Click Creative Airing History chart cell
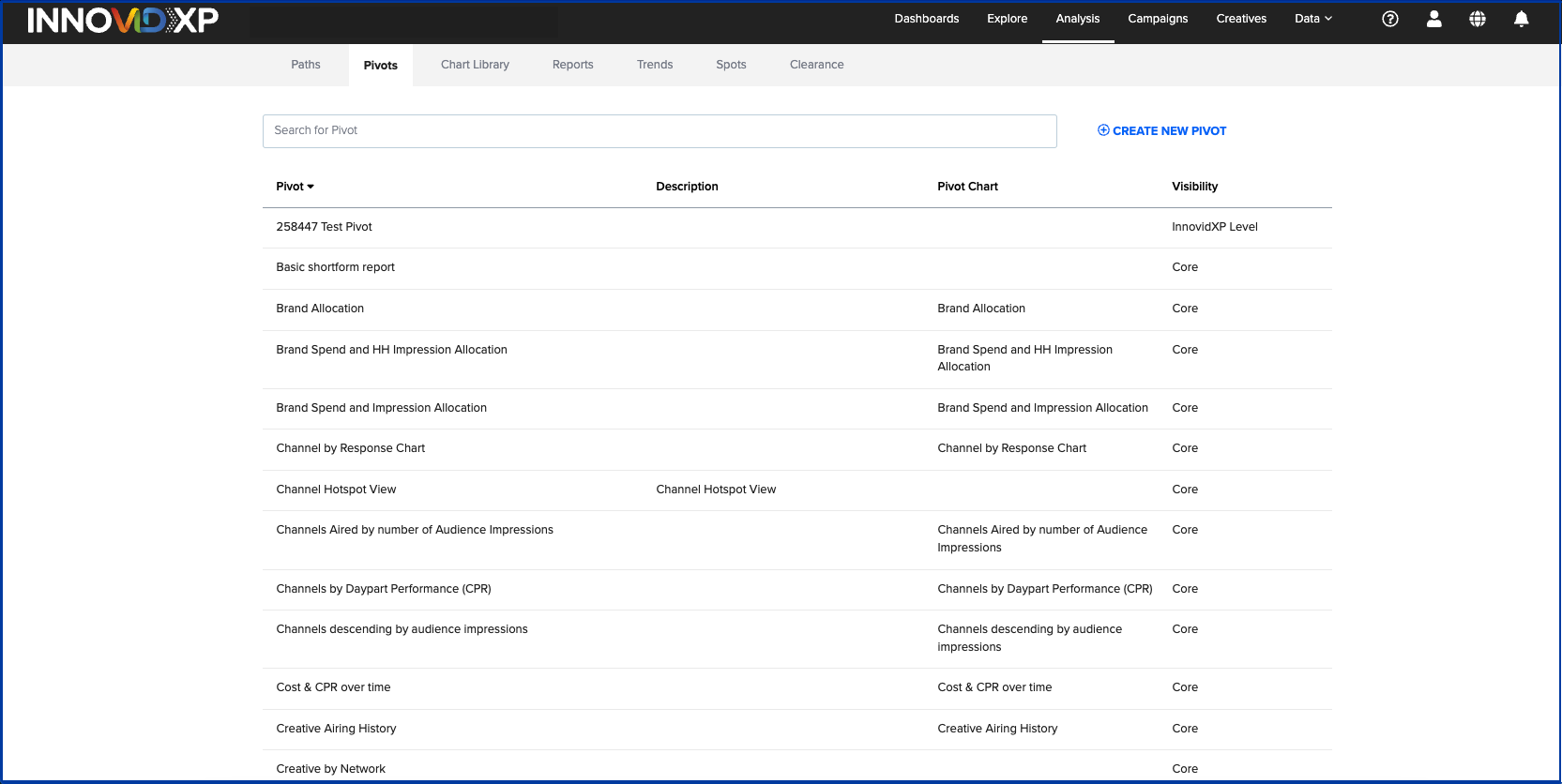The image size is (1562, 784). [x=997, y=729]
